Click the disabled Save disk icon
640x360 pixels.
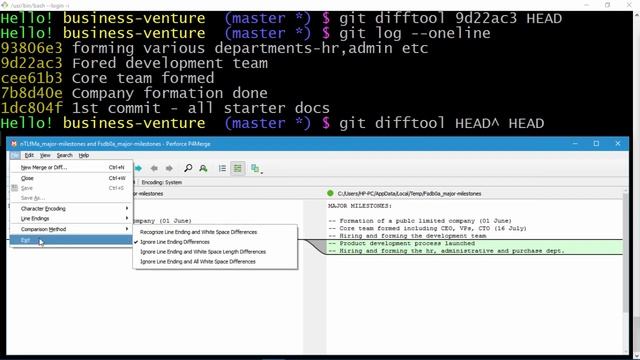click(15, 188)
